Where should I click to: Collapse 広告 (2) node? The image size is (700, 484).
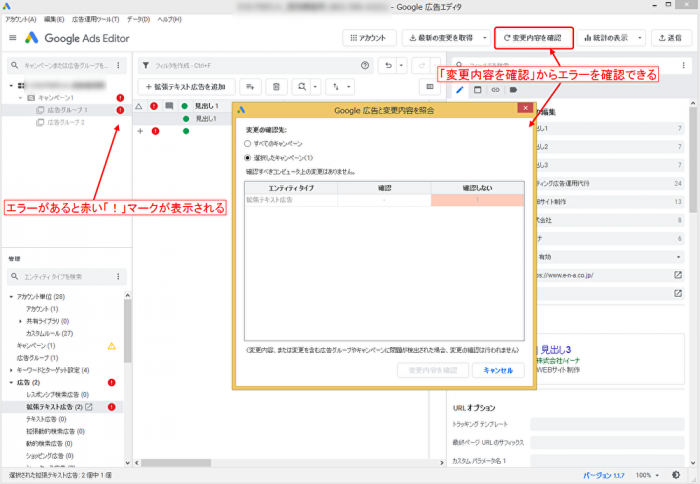[11, 383]
